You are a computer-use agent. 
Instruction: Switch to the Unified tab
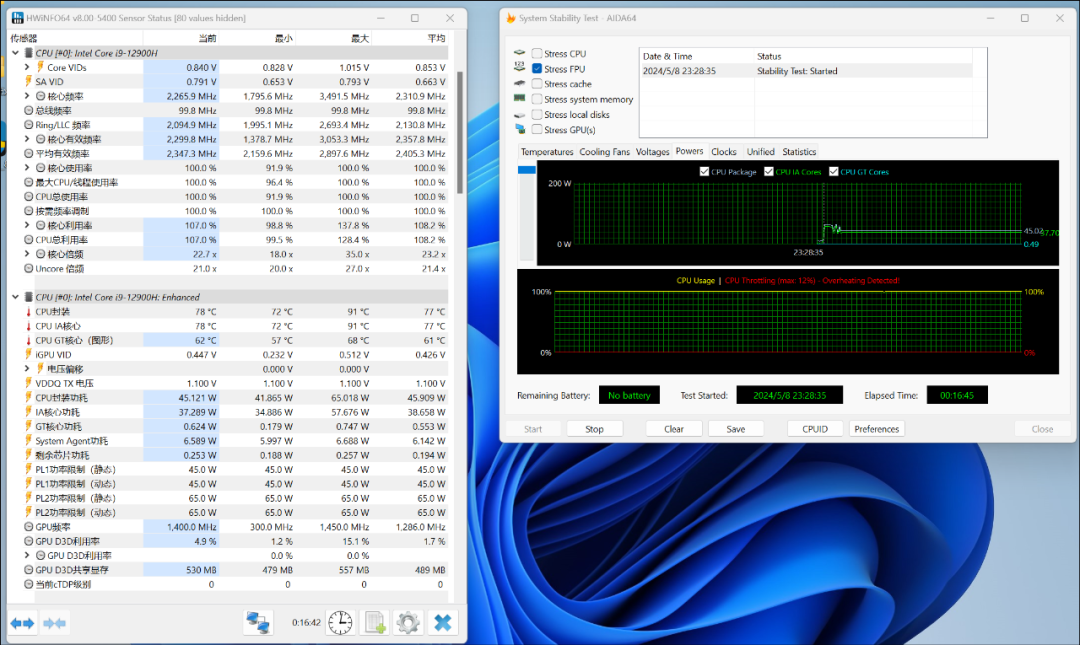(760, 152)
